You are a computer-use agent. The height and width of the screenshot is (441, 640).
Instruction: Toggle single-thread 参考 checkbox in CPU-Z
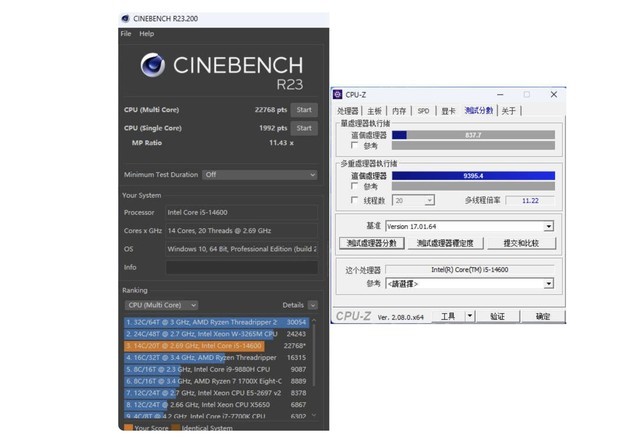coord(354,145)
